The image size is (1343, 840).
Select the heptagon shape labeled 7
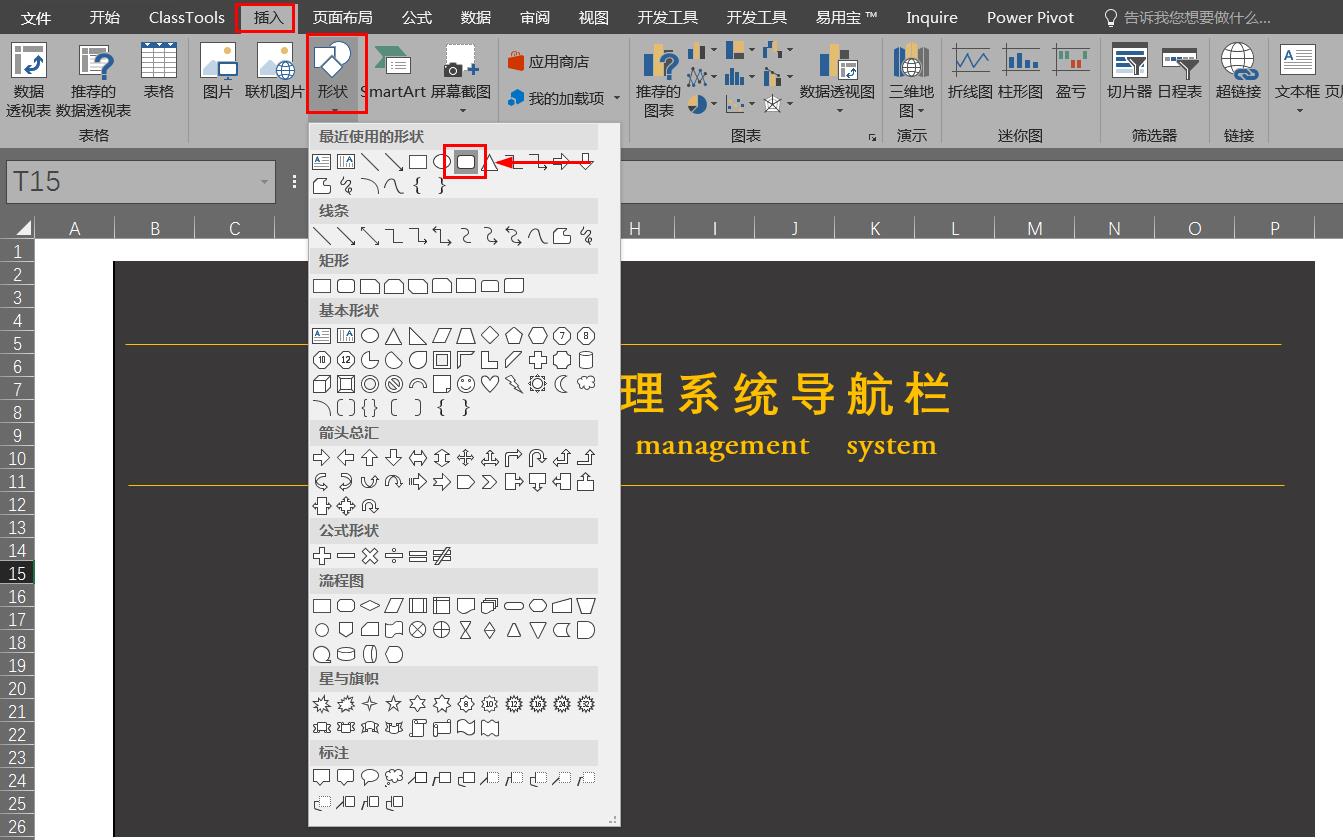click(x=562, y=336)
